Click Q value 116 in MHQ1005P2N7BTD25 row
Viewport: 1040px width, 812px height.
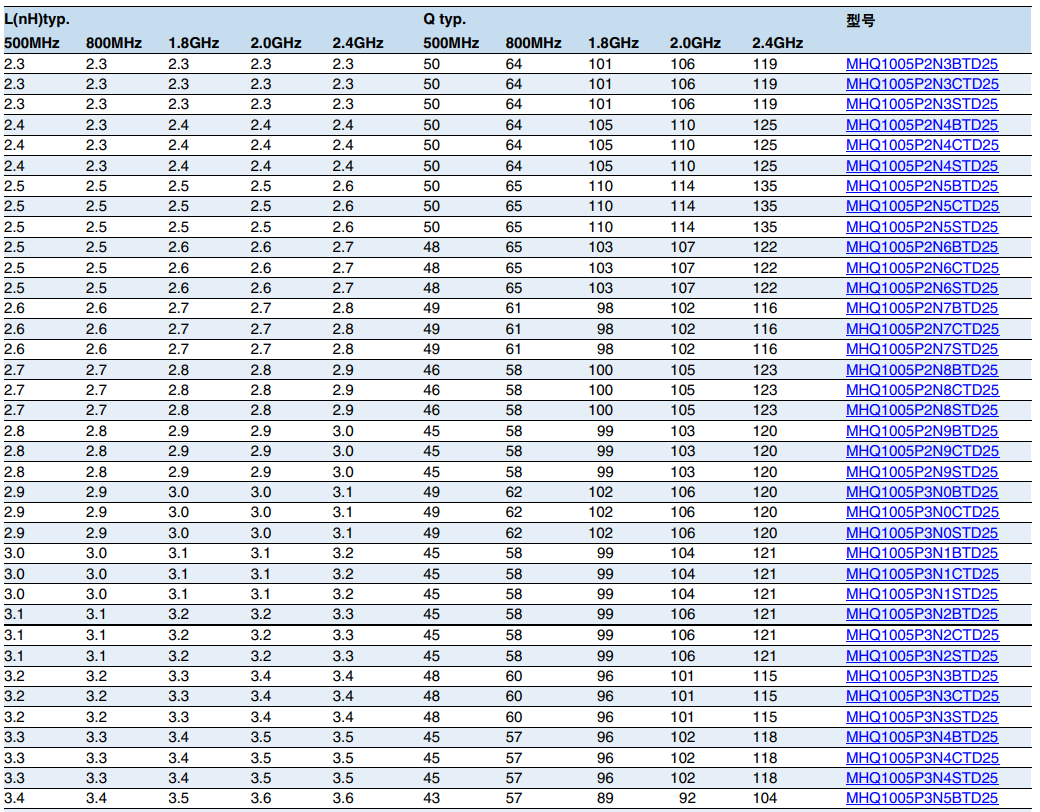(x=765, y=308)
